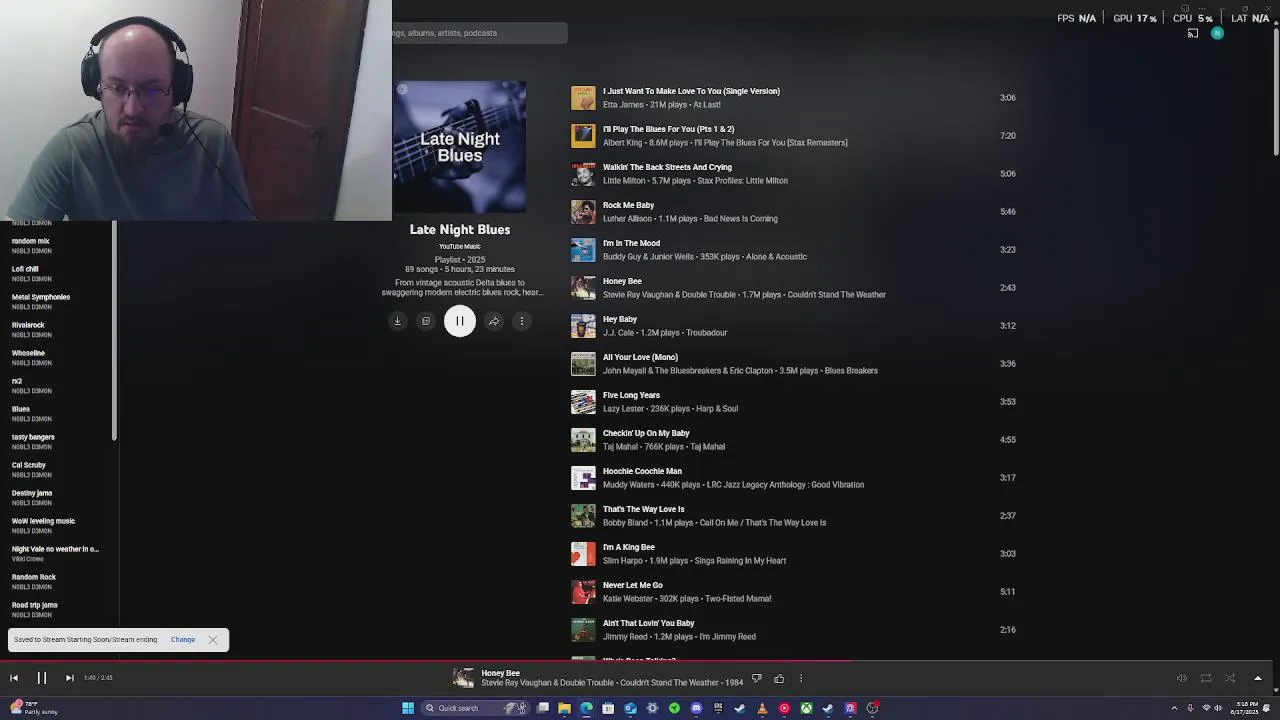Image resolution: width=1280 pixels, height=720 pixels.
Task: Click the Late Night Blues cover art
Action: 460,147
